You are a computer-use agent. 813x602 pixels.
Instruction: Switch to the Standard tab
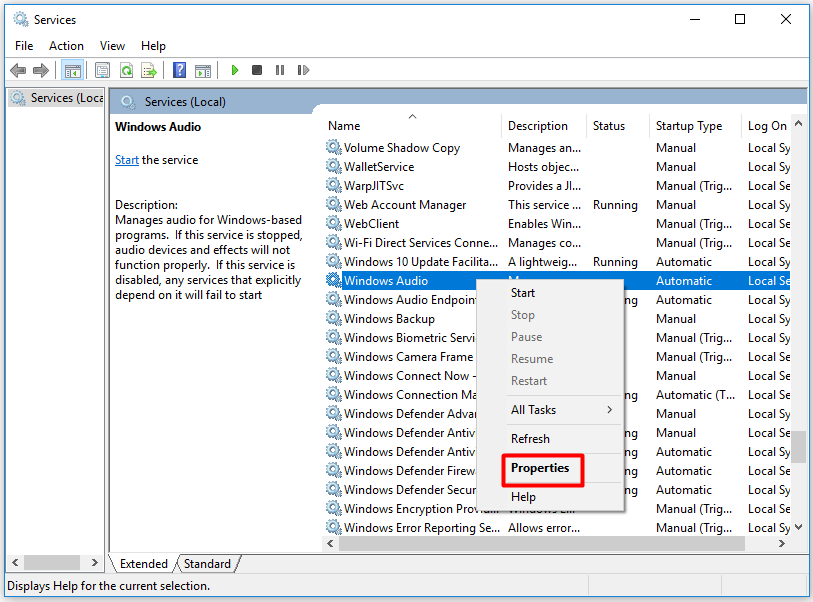coord(207,564)
